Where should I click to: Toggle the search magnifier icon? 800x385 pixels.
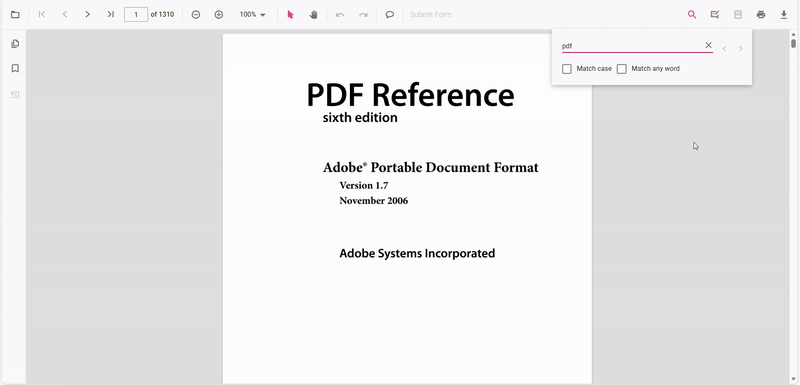click(692, 14)
